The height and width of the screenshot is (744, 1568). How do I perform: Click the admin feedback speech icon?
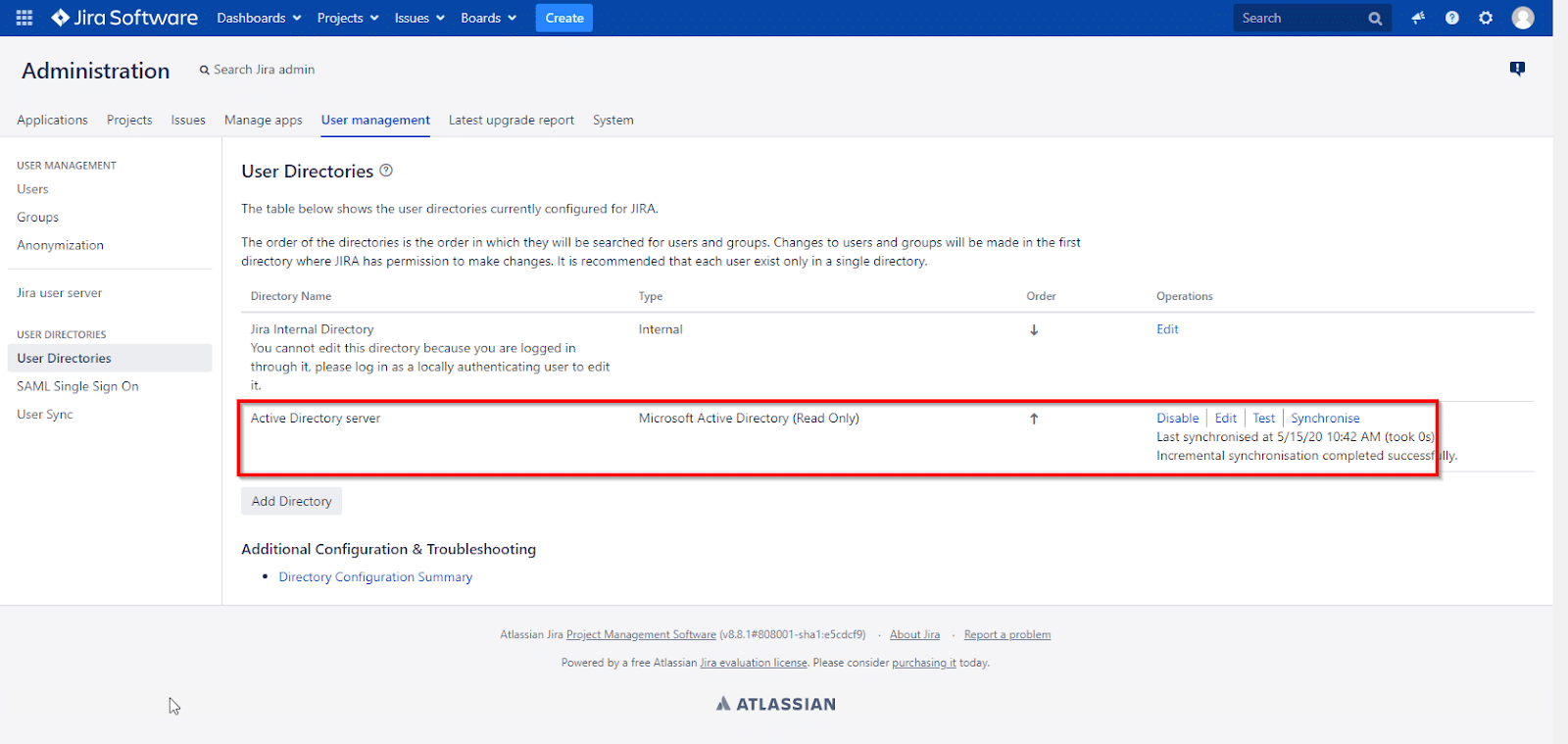(1517, 69)
